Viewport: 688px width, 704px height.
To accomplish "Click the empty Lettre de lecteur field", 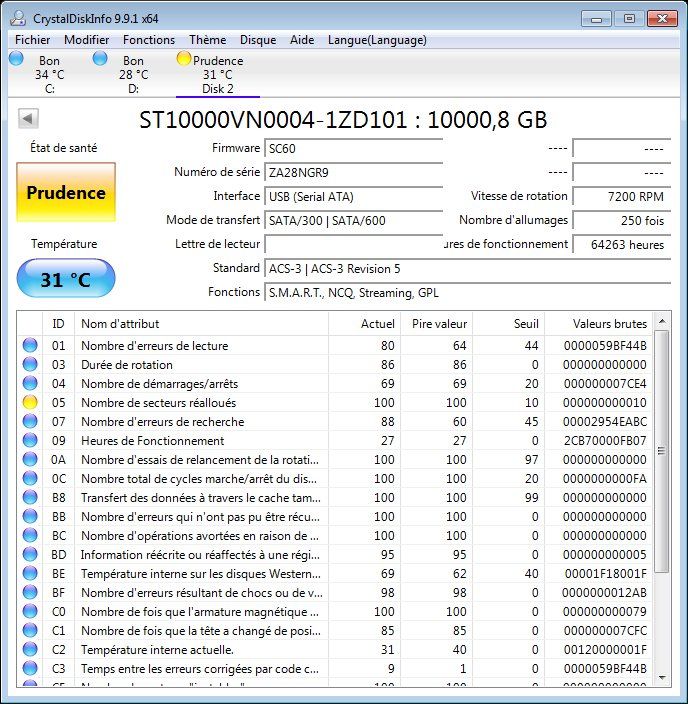I will pyautogui.click(x=354, y=245).
